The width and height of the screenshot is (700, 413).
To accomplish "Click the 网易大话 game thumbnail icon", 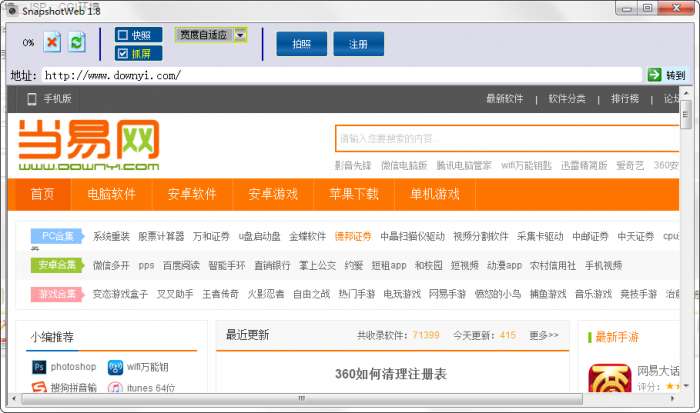I will 610,379.
